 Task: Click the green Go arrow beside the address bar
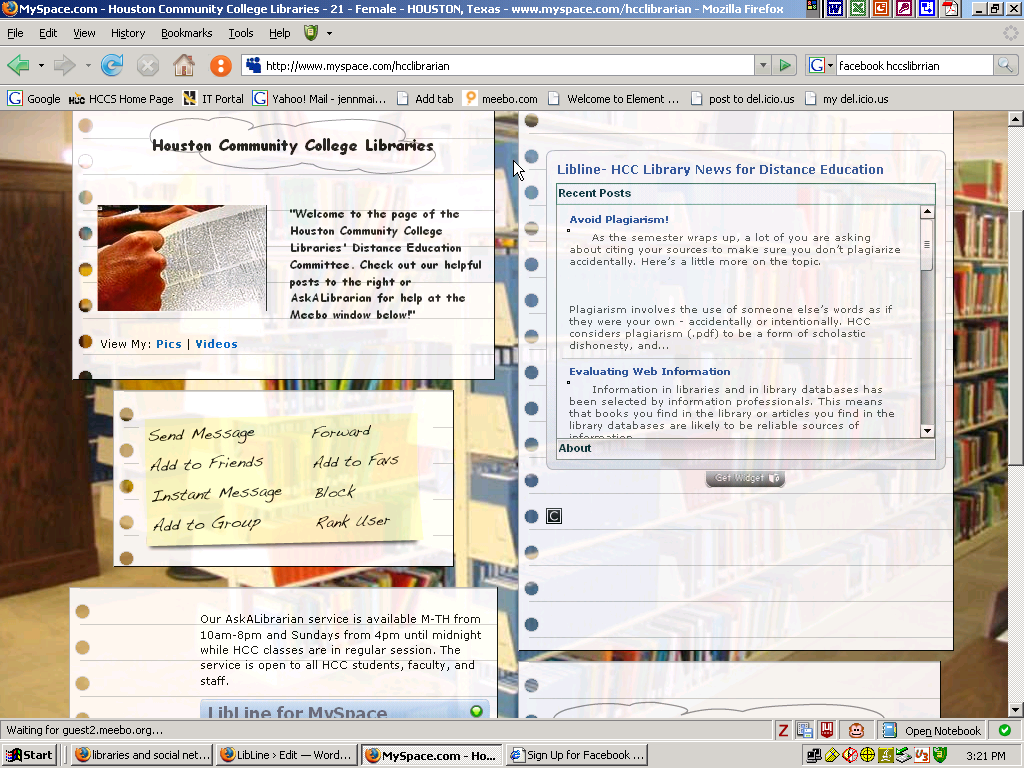pyautogui.click(x=784, y=65)
